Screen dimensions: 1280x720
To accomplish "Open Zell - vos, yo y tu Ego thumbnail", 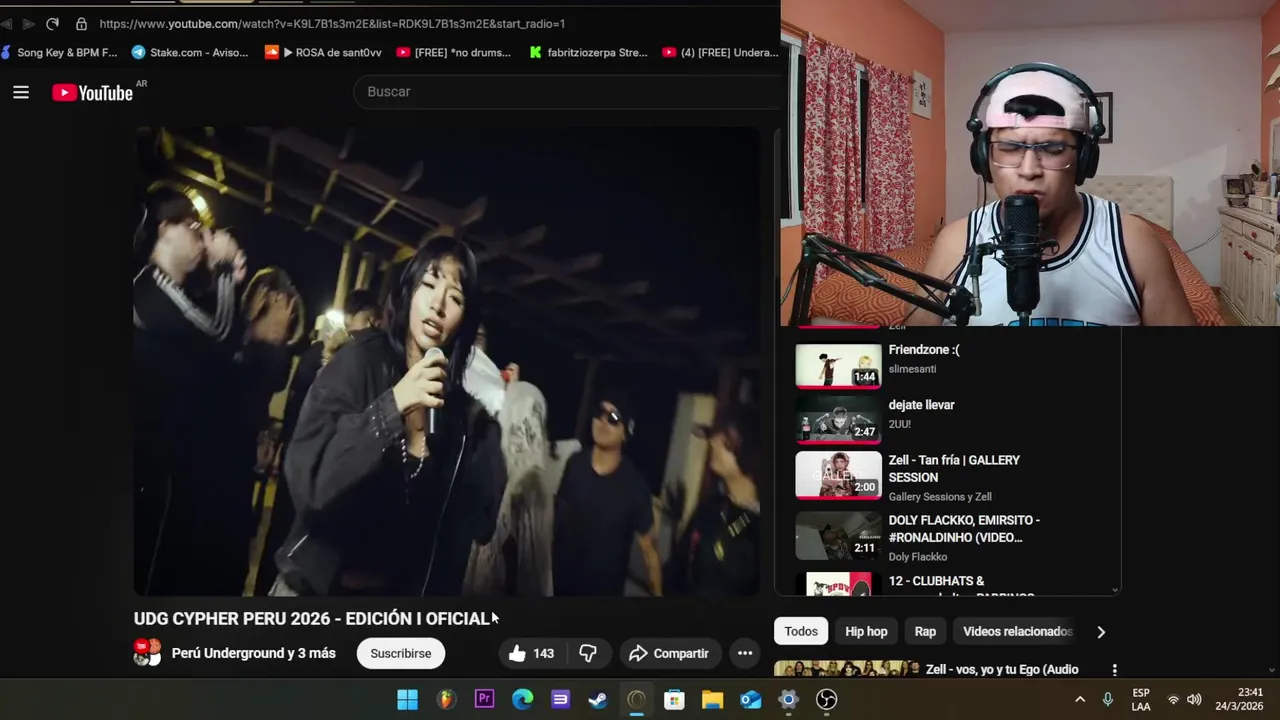I will point(846,669).
